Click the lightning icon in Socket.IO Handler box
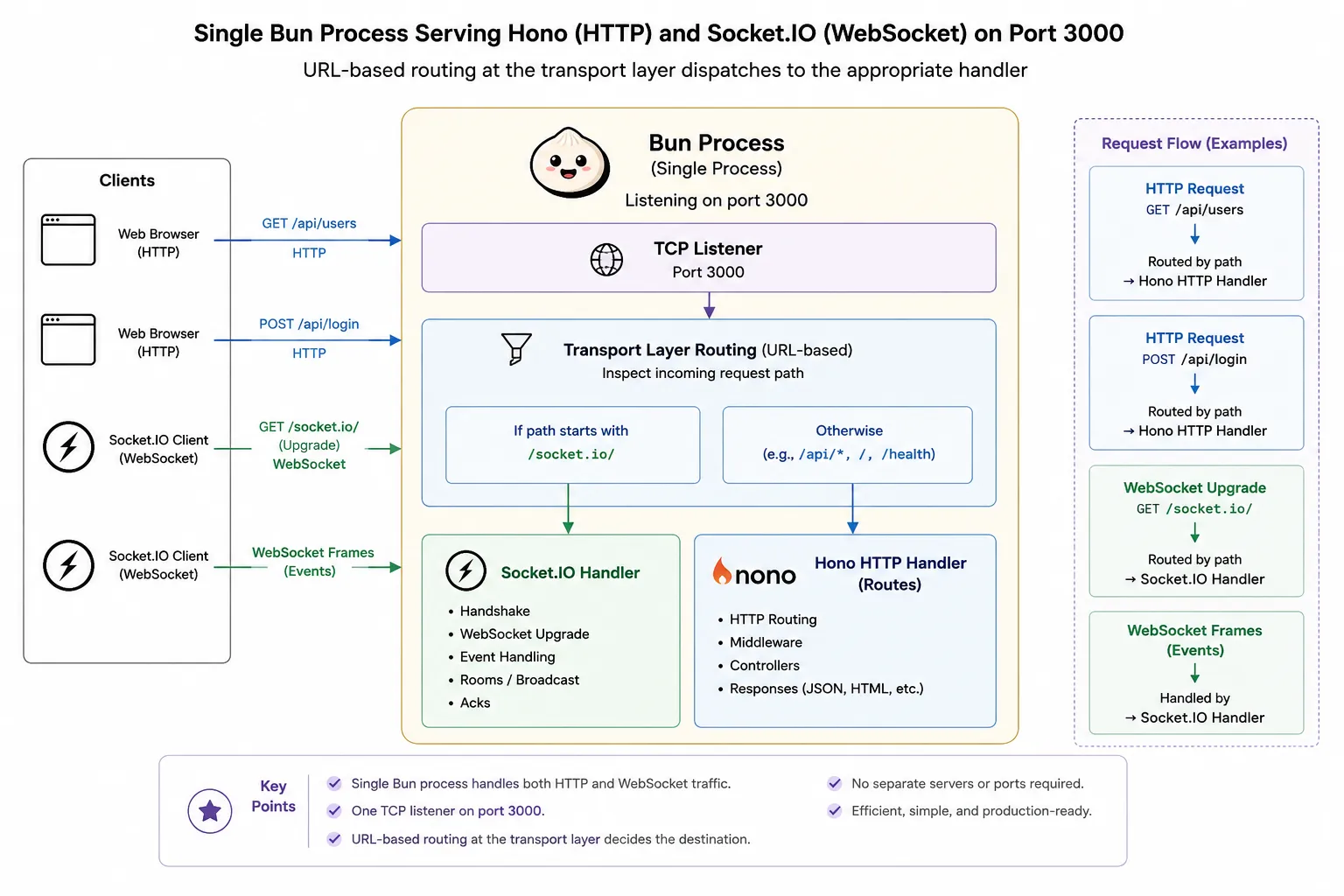 [x=465, y=571]
